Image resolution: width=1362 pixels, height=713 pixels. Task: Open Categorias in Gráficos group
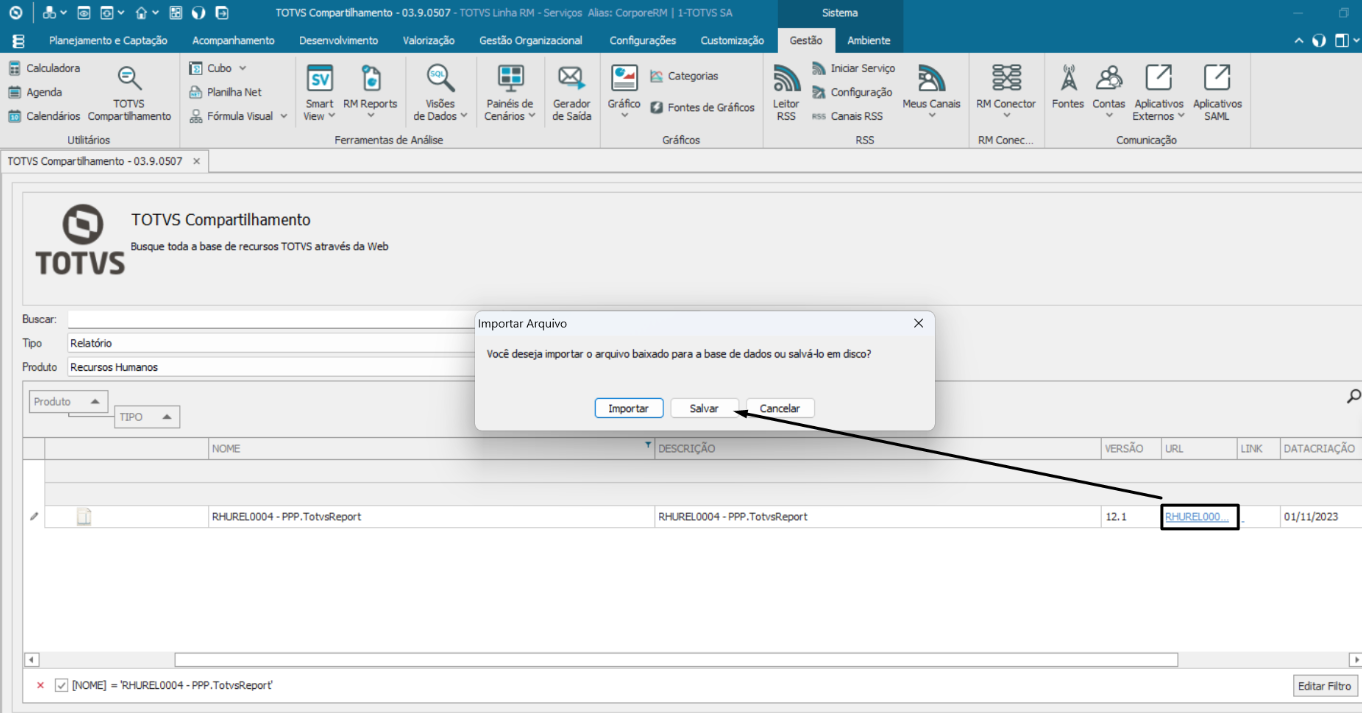click(x=684, y=76)
